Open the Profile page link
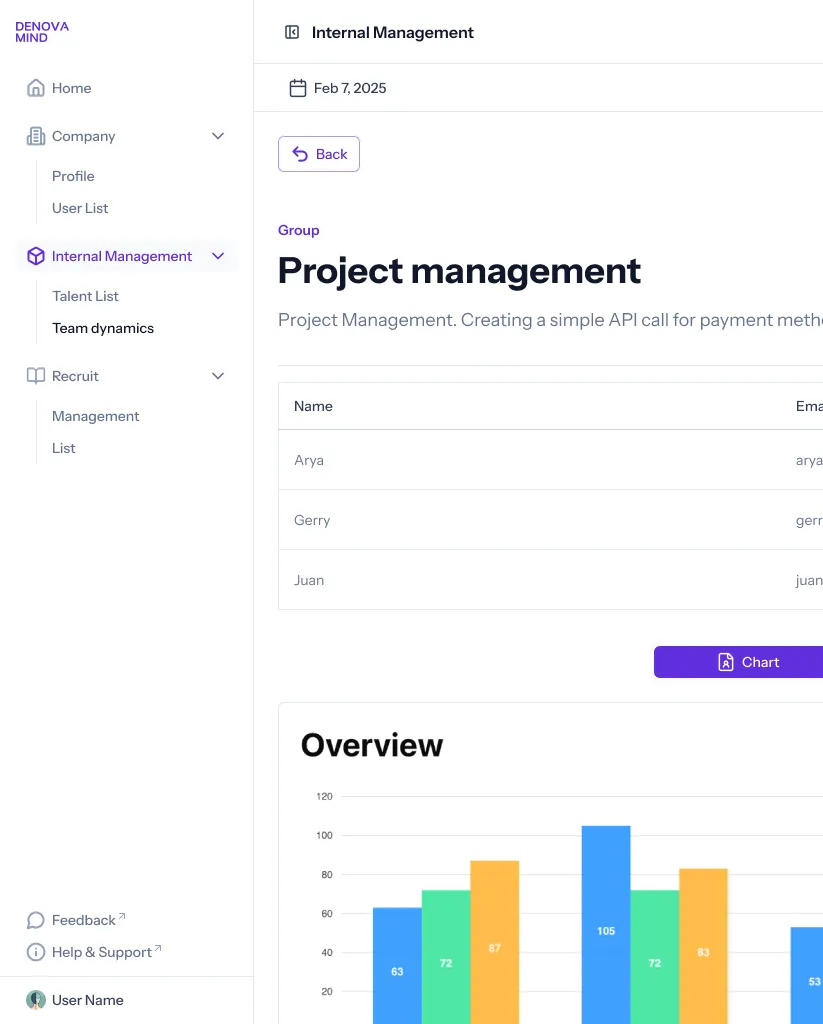The image size is (823, 1024). (73, 176)
